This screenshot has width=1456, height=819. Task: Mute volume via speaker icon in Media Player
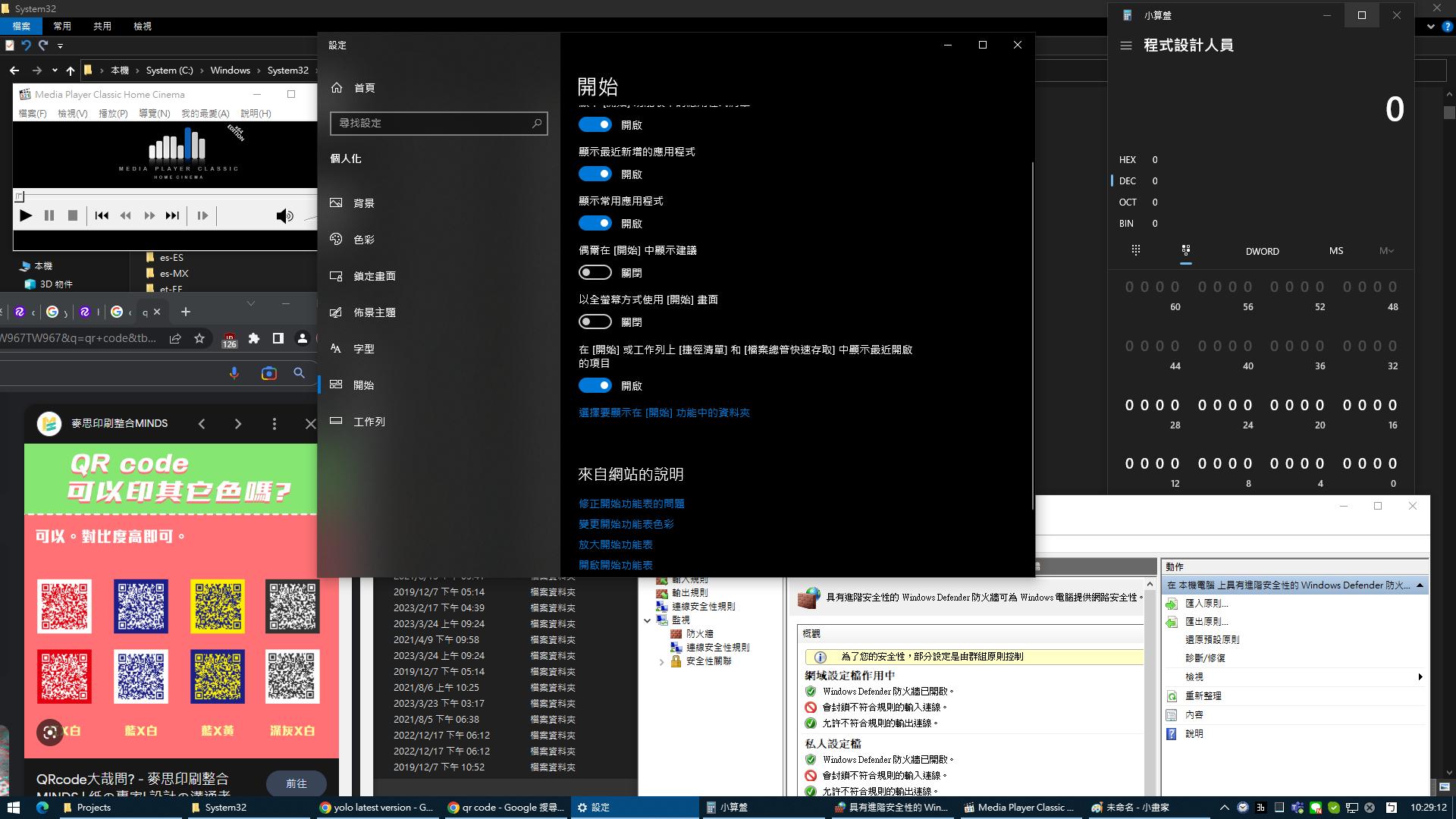(284, 216)
